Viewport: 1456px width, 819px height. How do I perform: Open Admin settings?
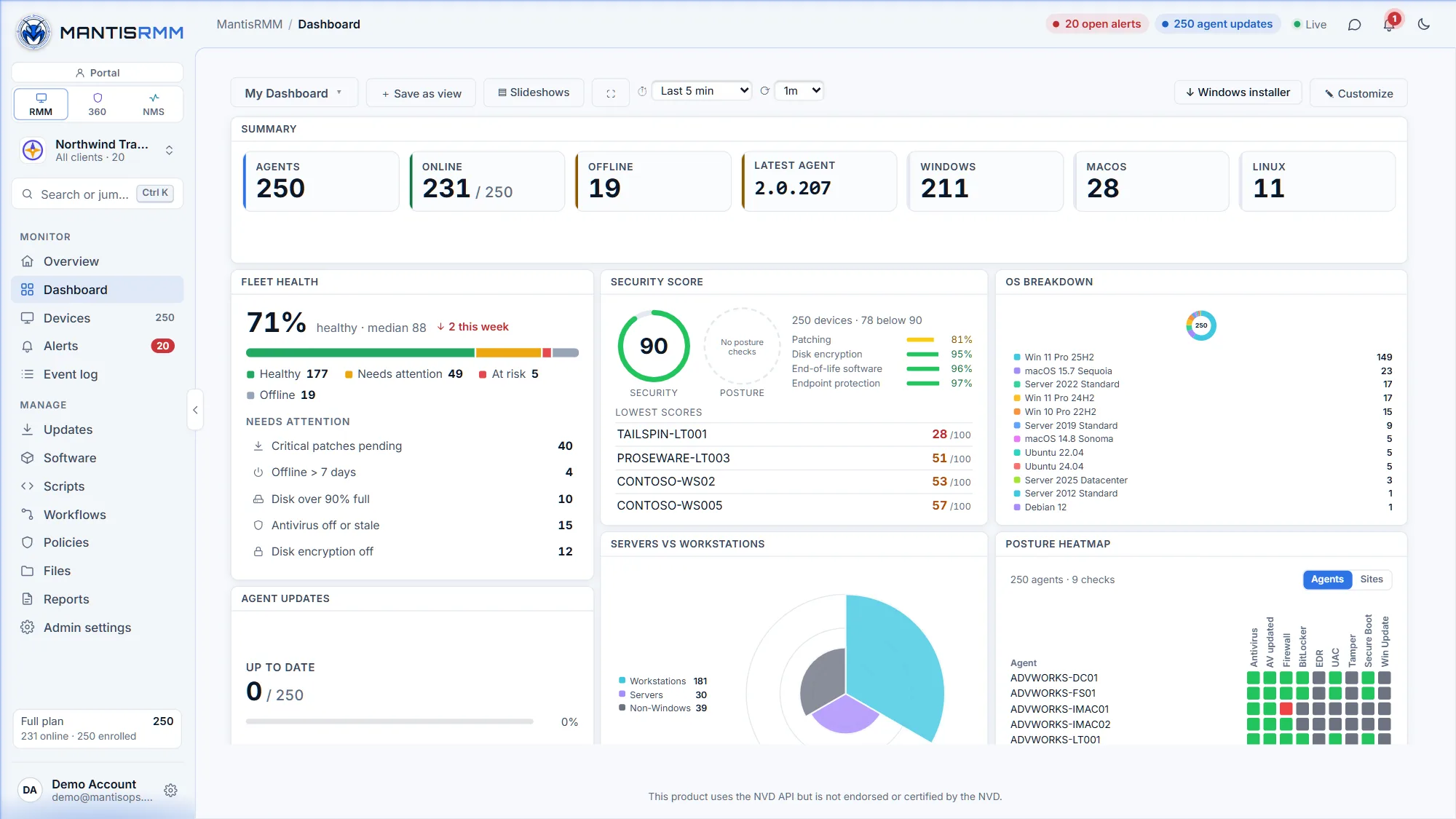pos(98,628)
